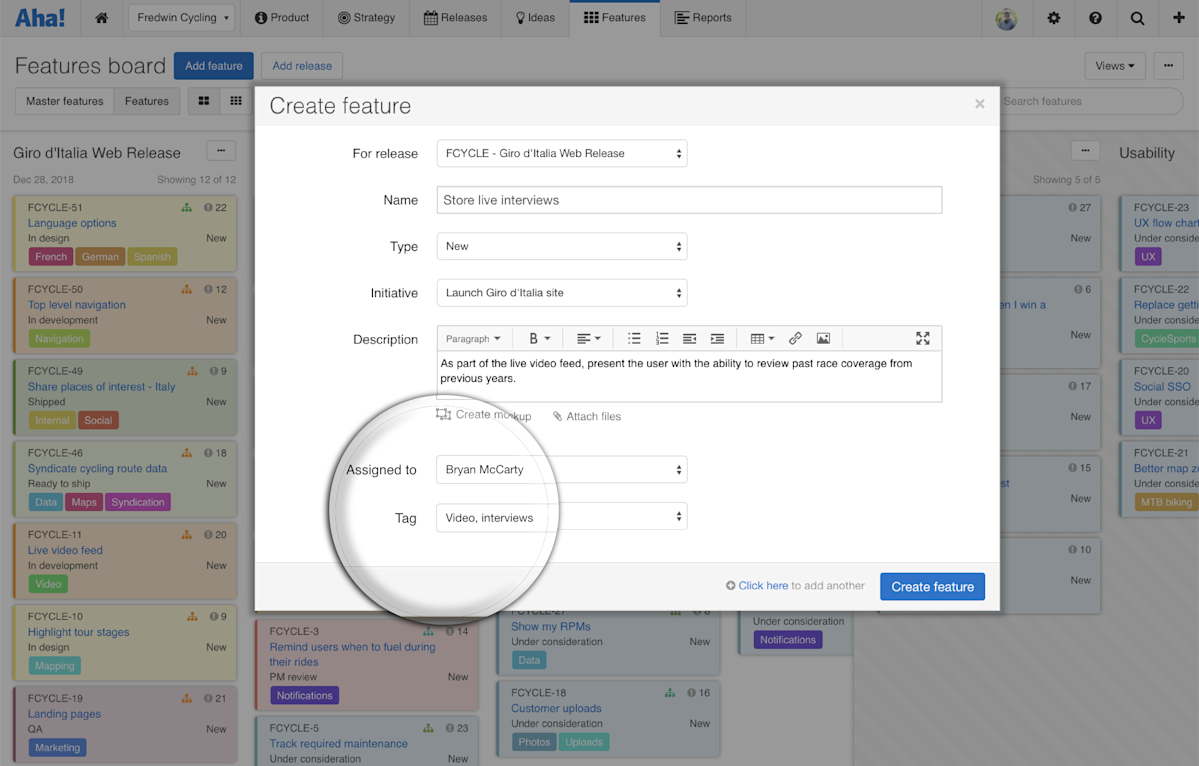Viewport: 1199px width, 766px height.
Task: Expand the description editor to fullscreen
Action: coord(922,338)
